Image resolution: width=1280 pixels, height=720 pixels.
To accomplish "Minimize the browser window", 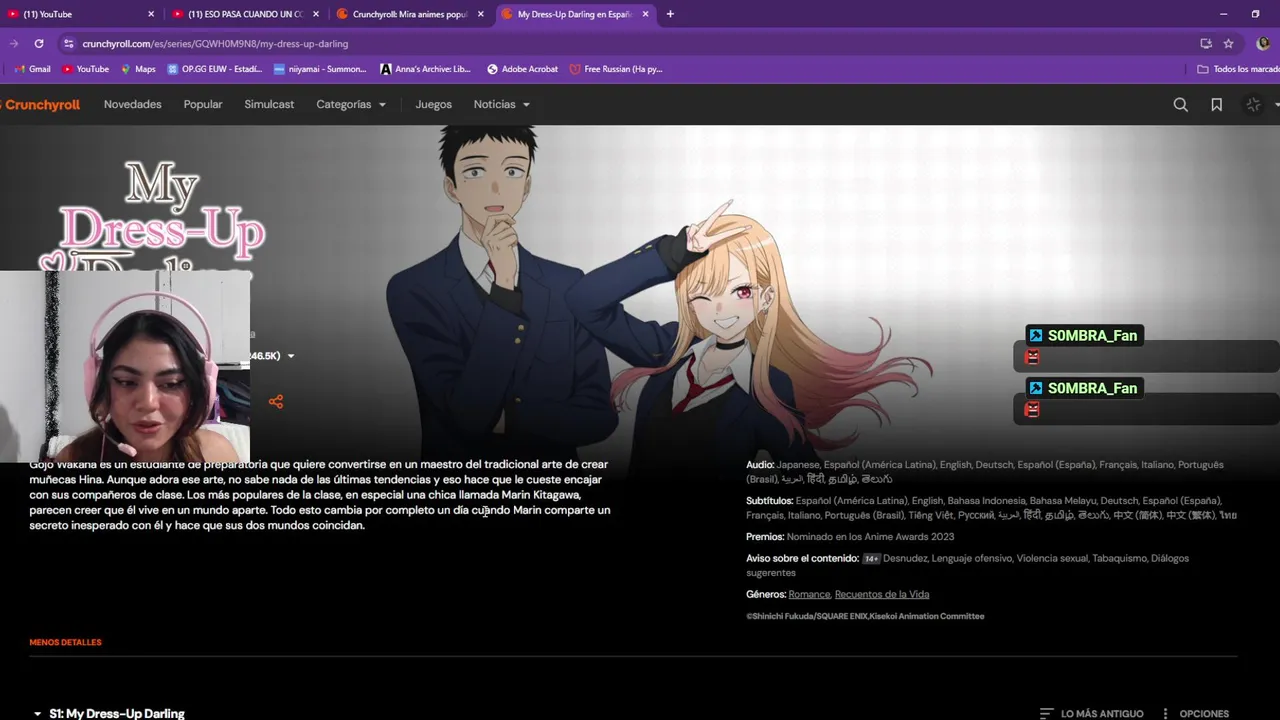I will click(1223, 14).
